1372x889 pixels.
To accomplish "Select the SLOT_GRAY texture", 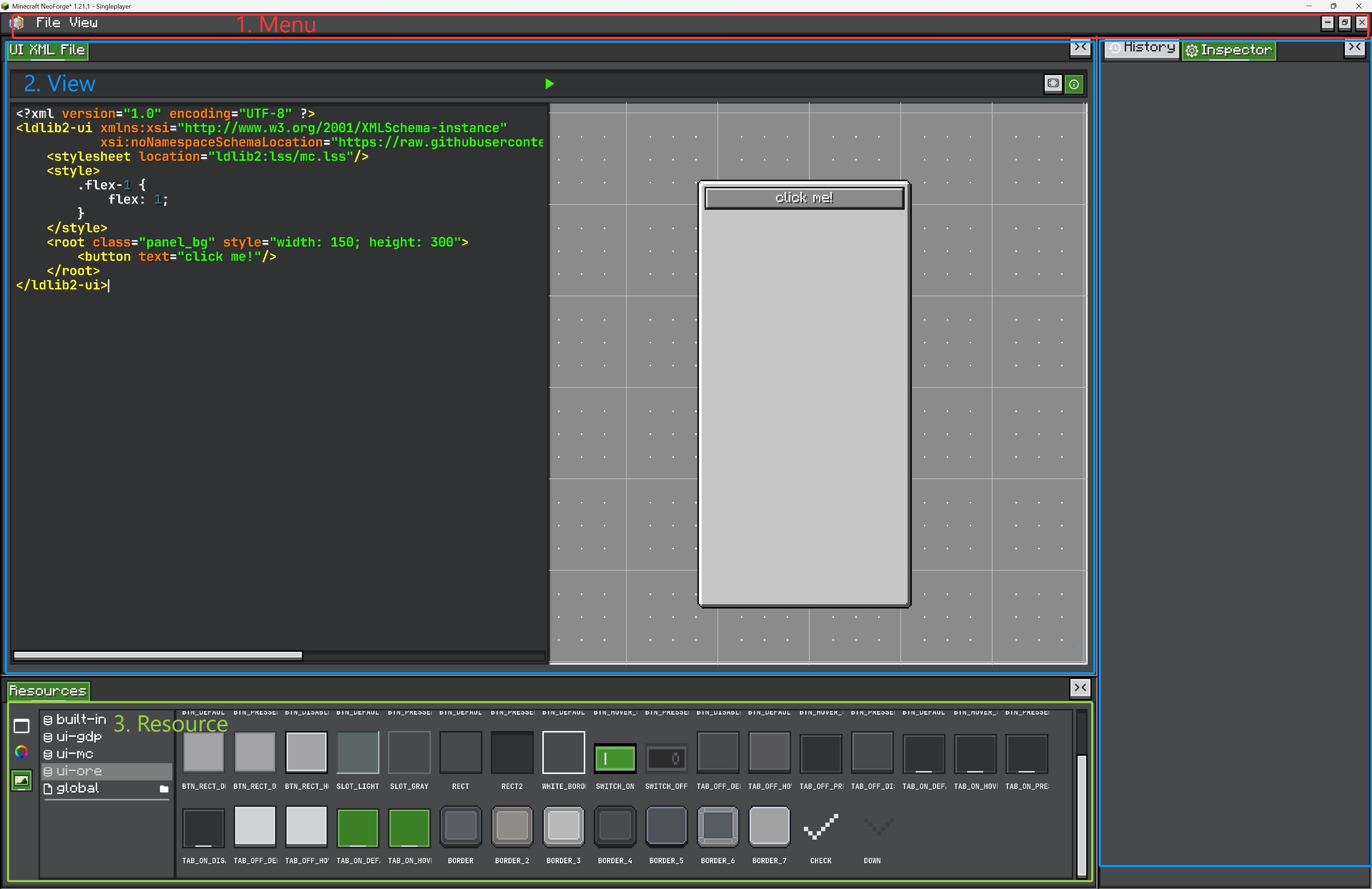I will tap(409, 753).
